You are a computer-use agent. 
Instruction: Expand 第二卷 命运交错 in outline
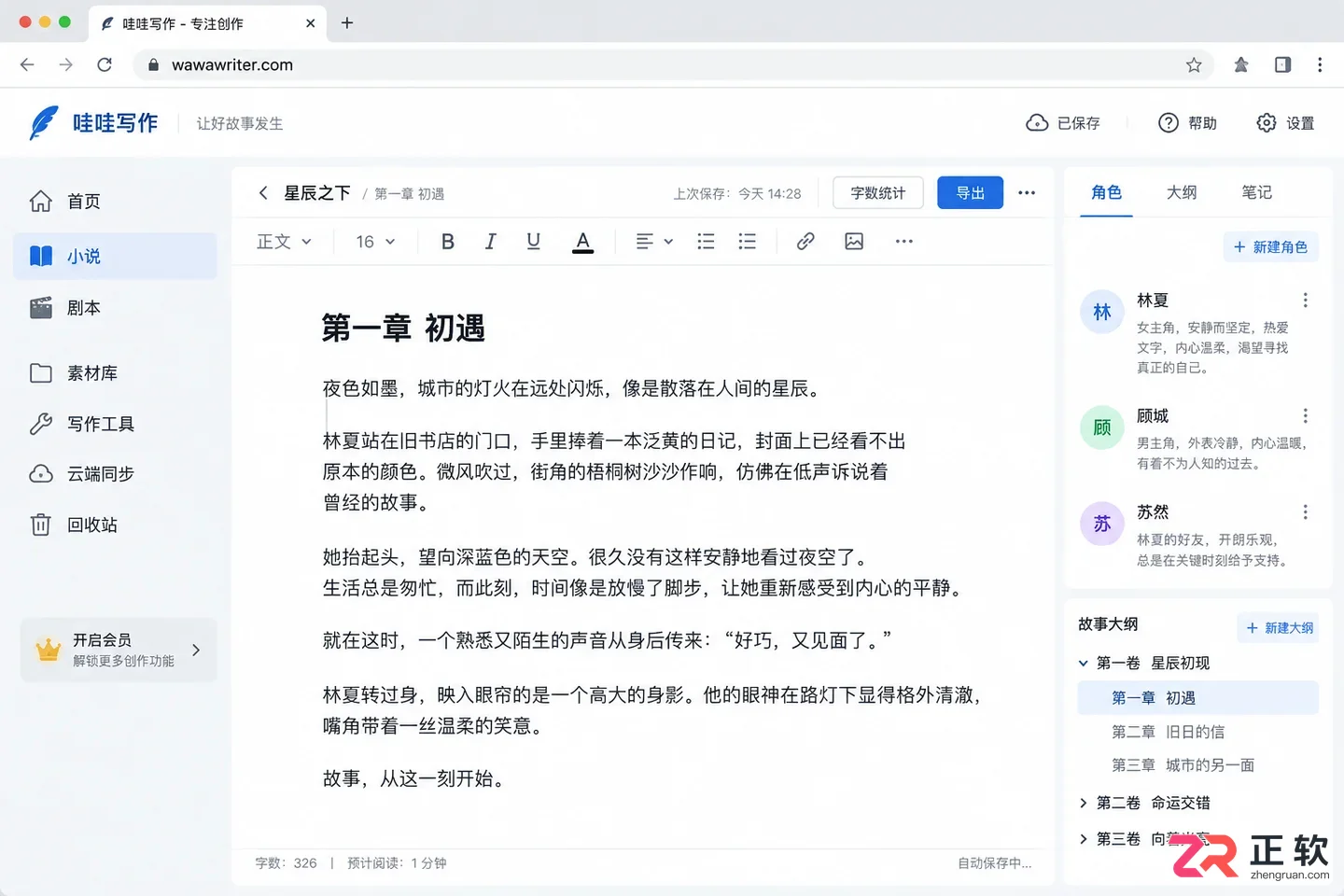pyautogui.click(x=1083, y=803)
